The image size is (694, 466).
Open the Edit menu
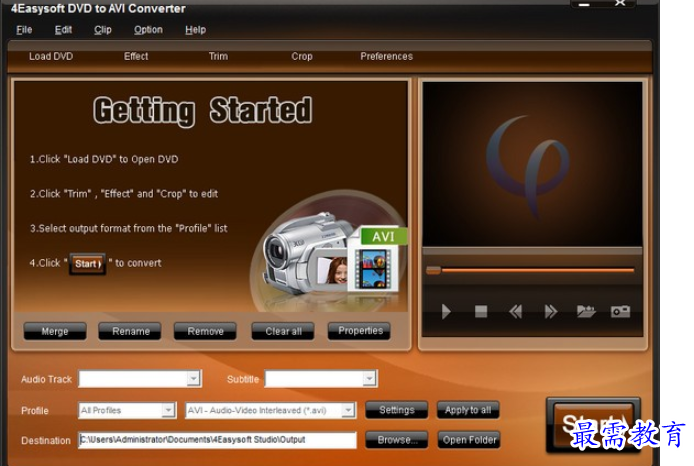(x=63, y=30)
